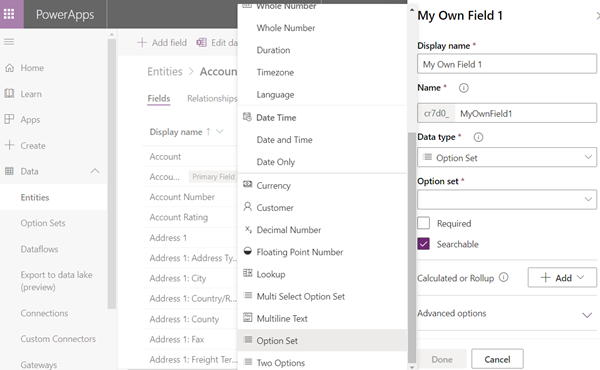Open Export to data lake (preview)
600x370 pixels.
tap(56, 281)
